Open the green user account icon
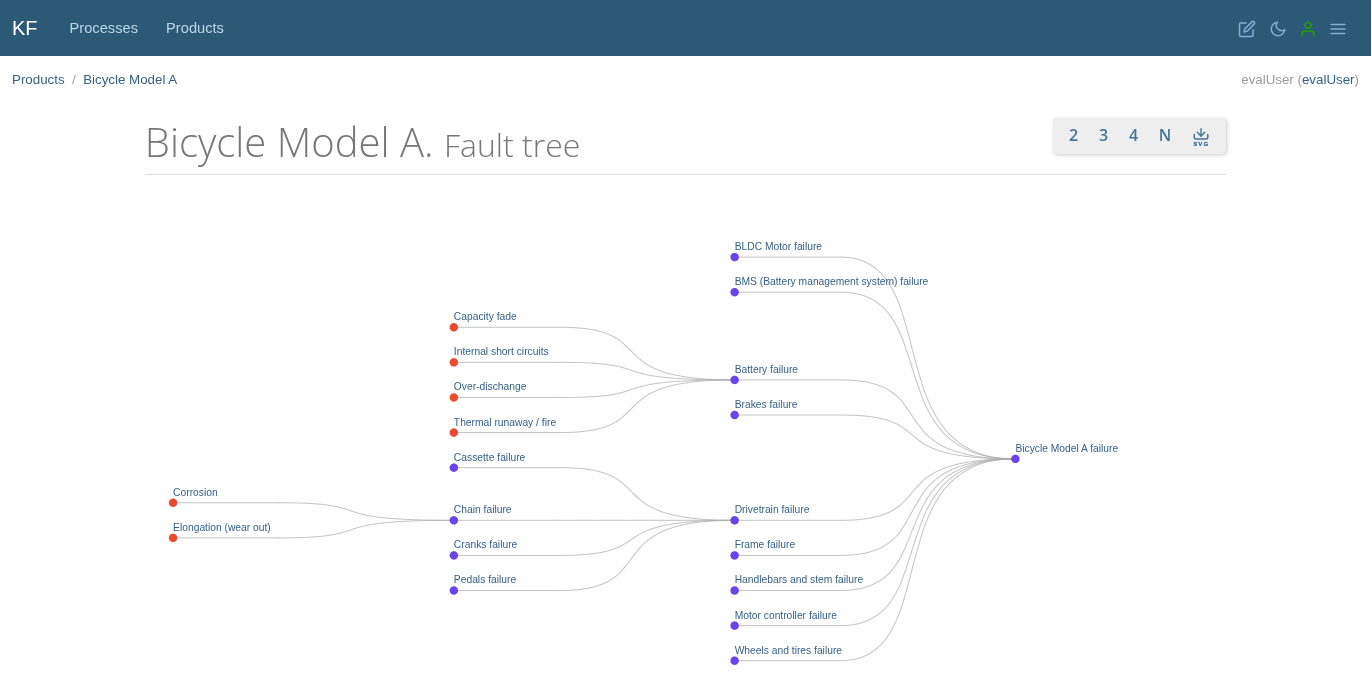 pyautogui.click(x=1307, y=29)
